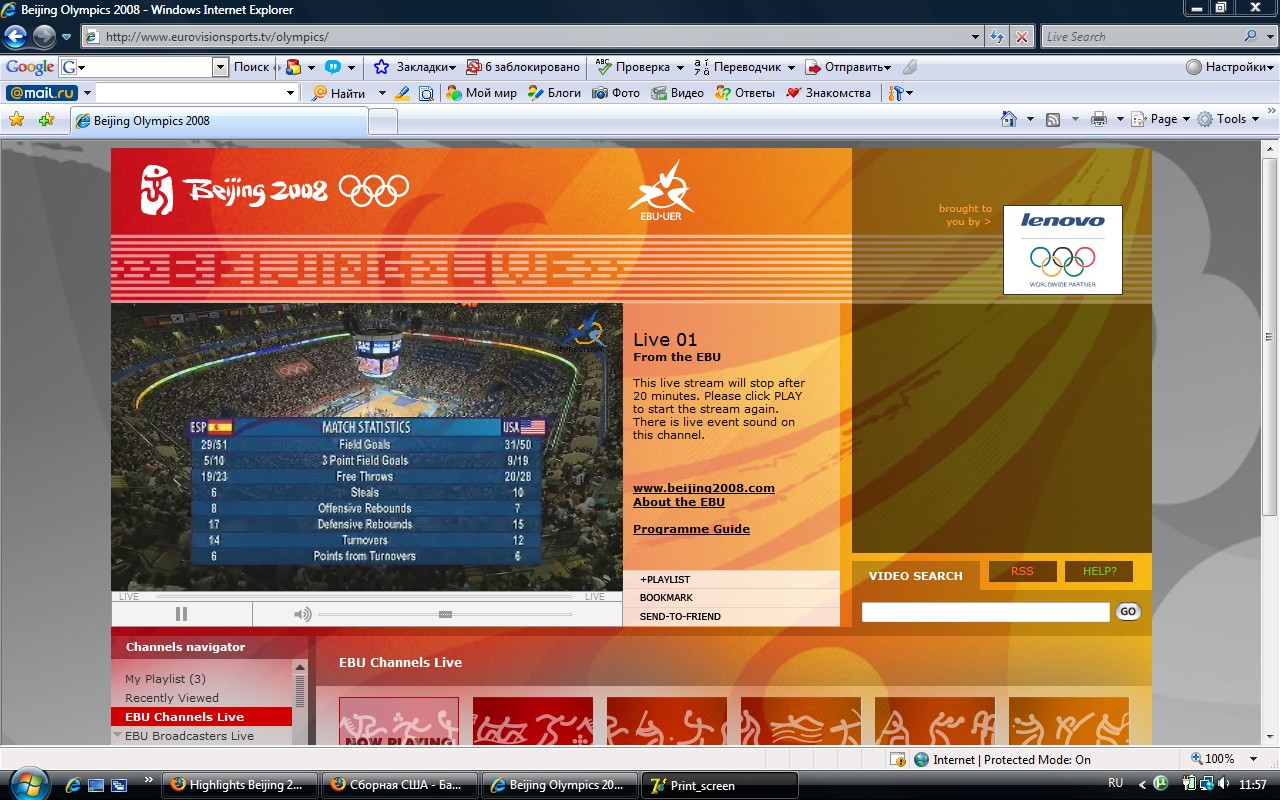Open the Tools gear menu

(1228, 119)
